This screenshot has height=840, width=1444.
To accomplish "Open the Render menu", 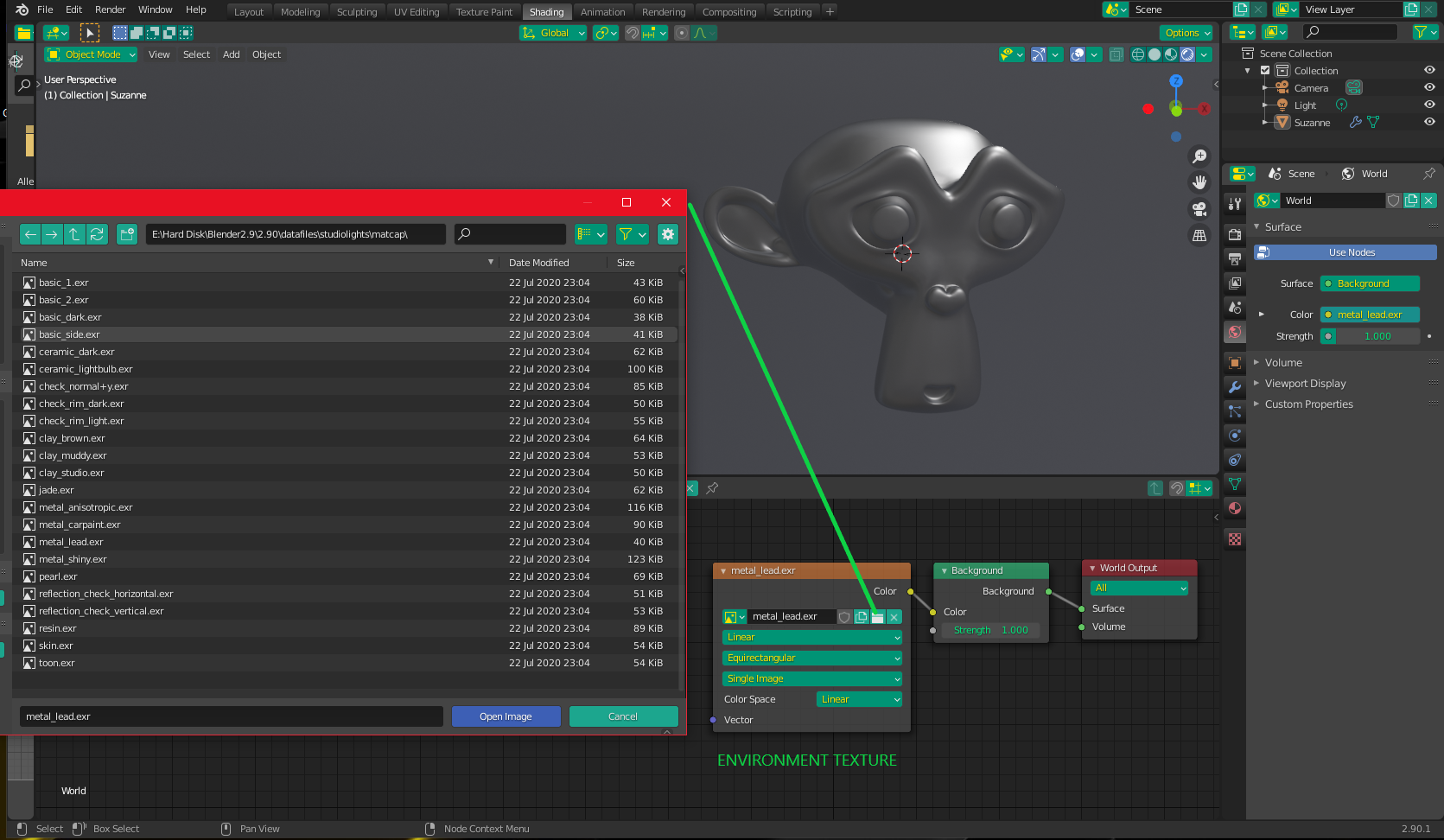I will [x=110, y=10].
